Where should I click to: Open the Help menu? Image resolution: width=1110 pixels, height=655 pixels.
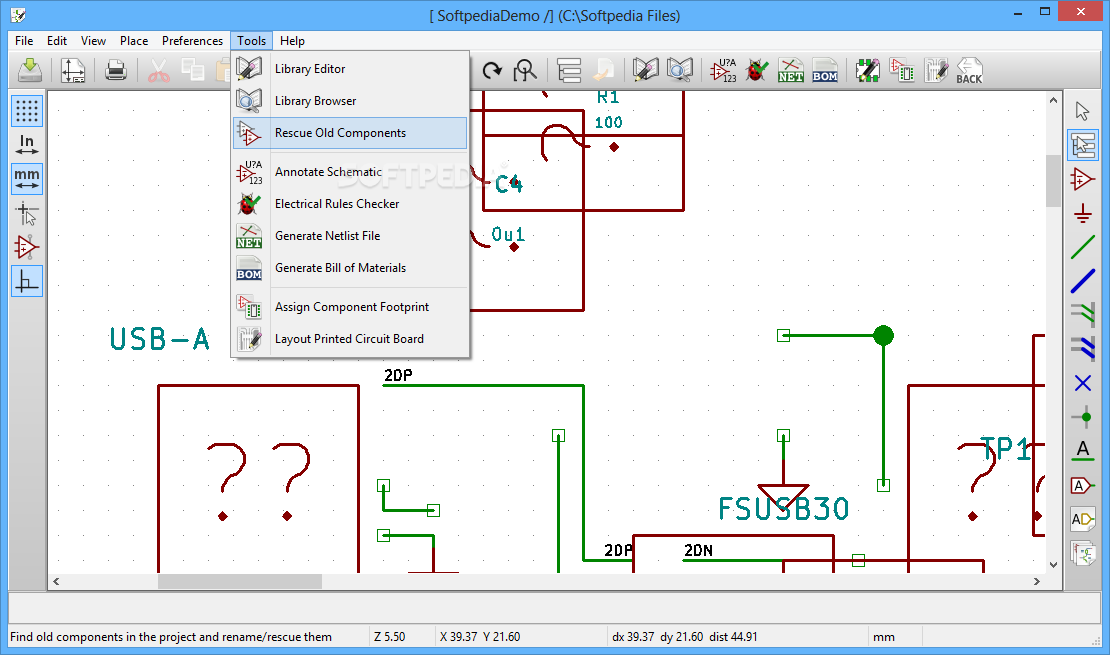292,40
